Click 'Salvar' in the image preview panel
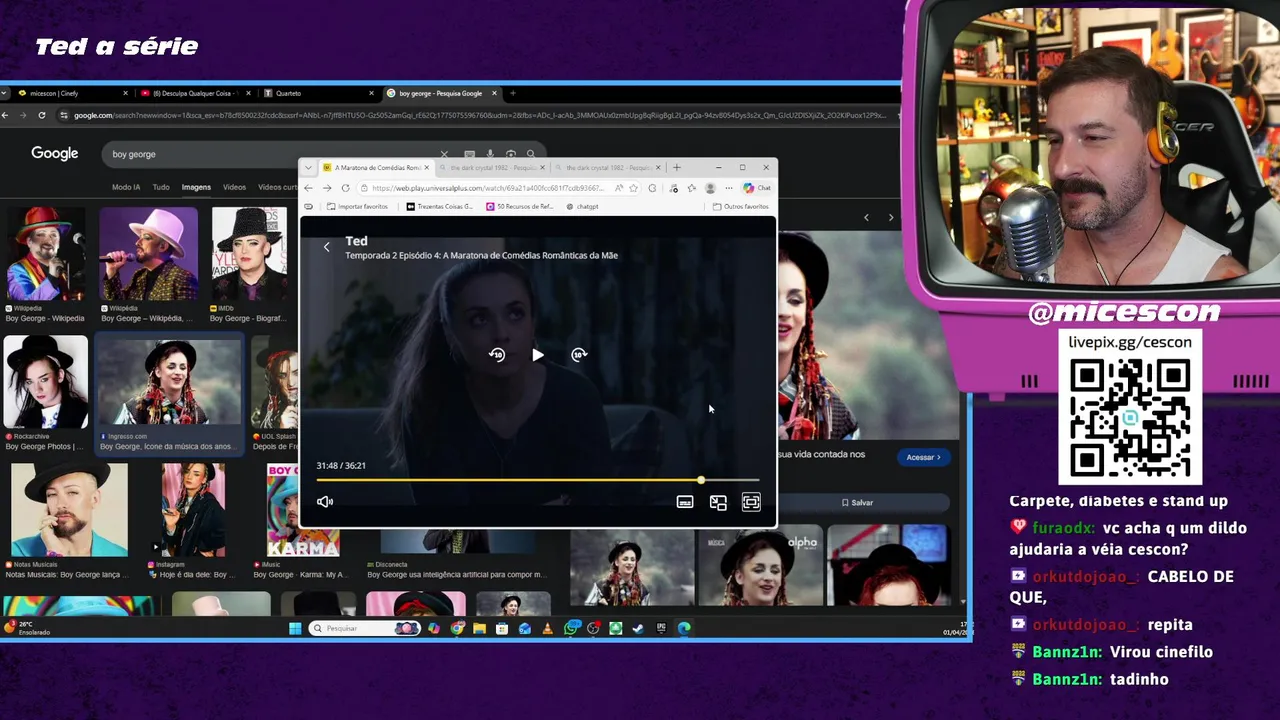 857,502
